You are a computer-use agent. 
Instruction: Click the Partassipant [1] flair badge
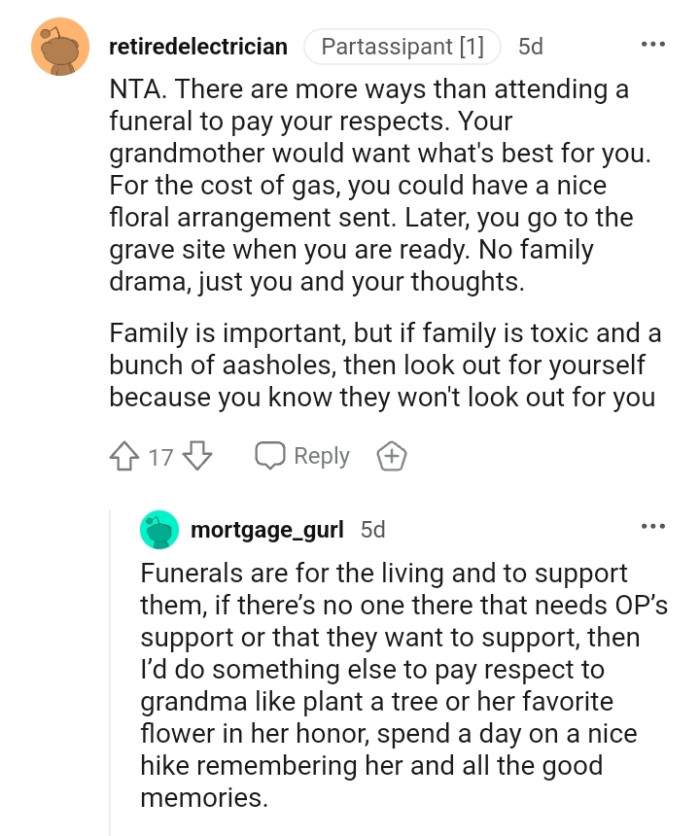click(401, 45)
